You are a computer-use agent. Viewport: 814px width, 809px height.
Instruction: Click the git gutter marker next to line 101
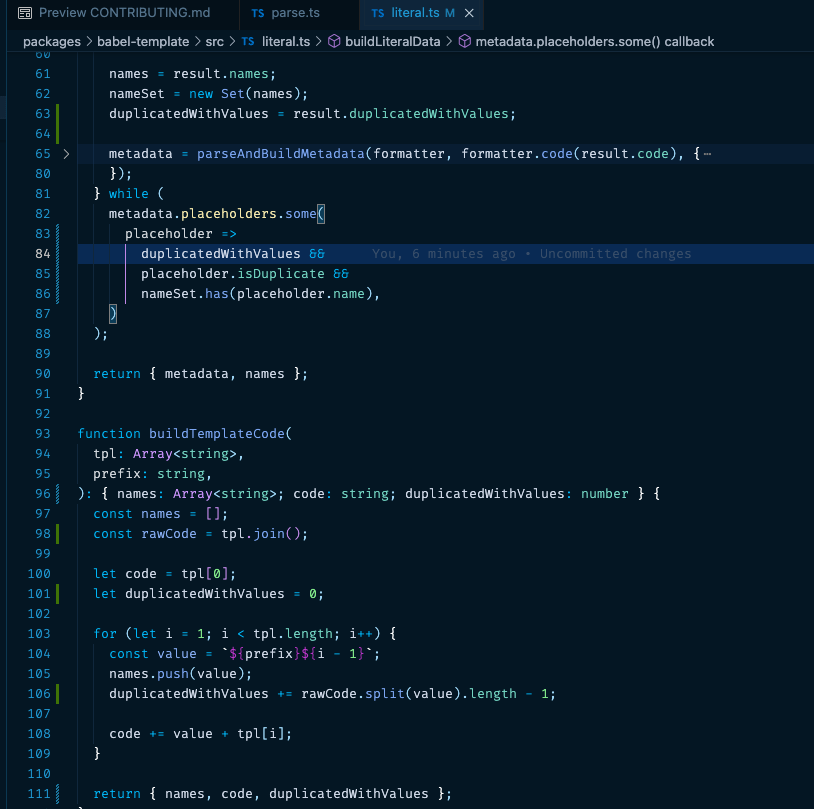tap(57, 593)
